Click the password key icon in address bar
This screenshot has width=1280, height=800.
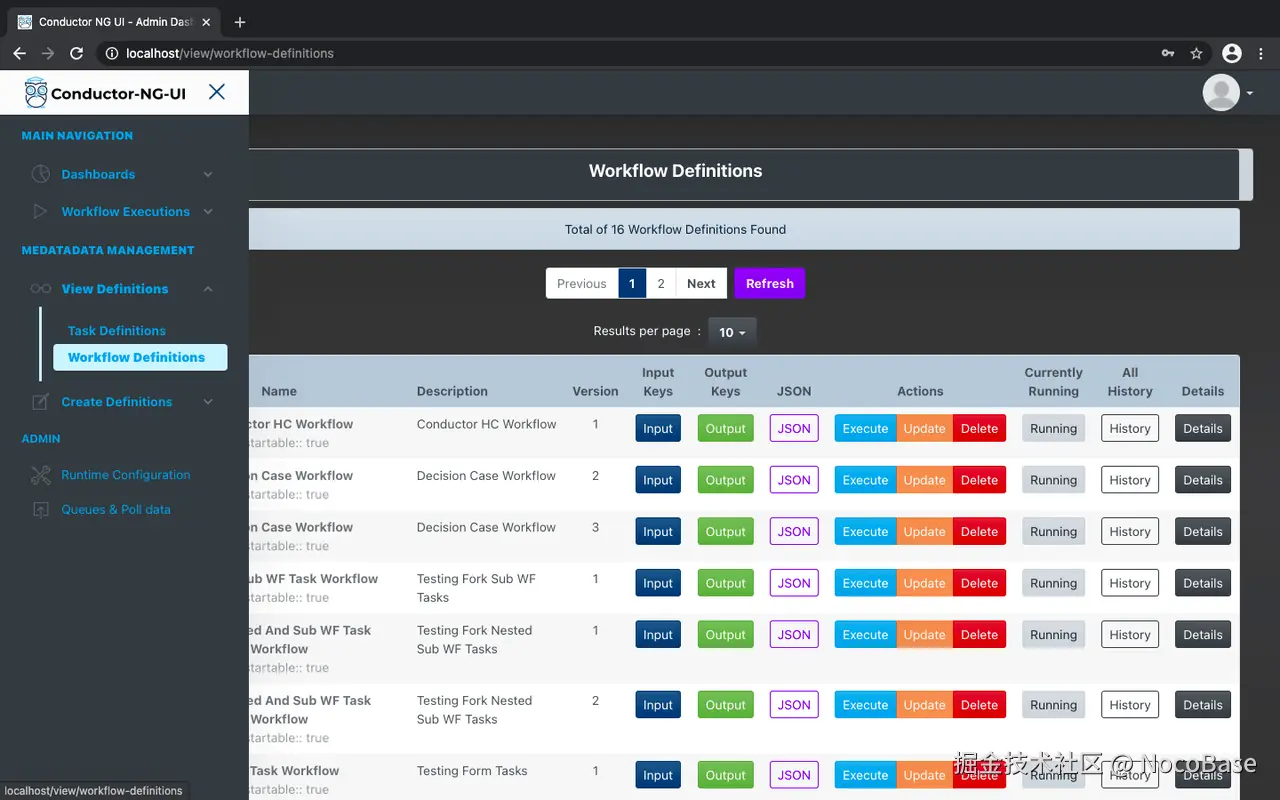[x=1167, y=53]
